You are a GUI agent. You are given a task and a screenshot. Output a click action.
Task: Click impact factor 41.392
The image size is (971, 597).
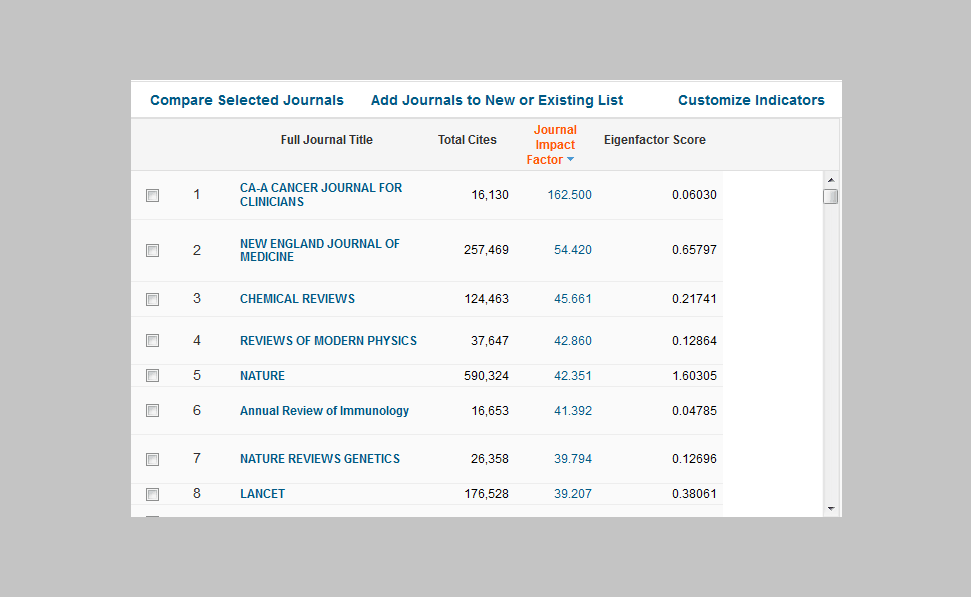pos(573,411)
